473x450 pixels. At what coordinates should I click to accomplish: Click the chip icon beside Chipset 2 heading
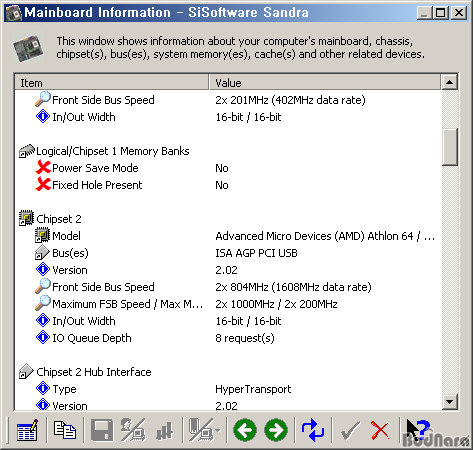(26, 218)
